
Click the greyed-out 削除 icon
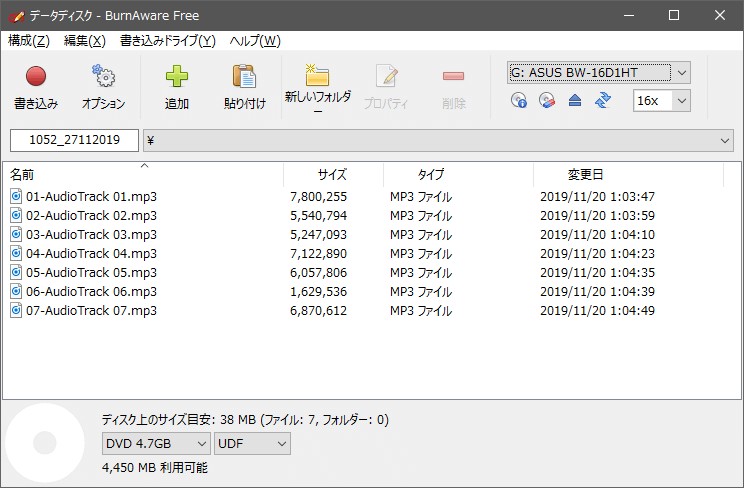(454, 76)
